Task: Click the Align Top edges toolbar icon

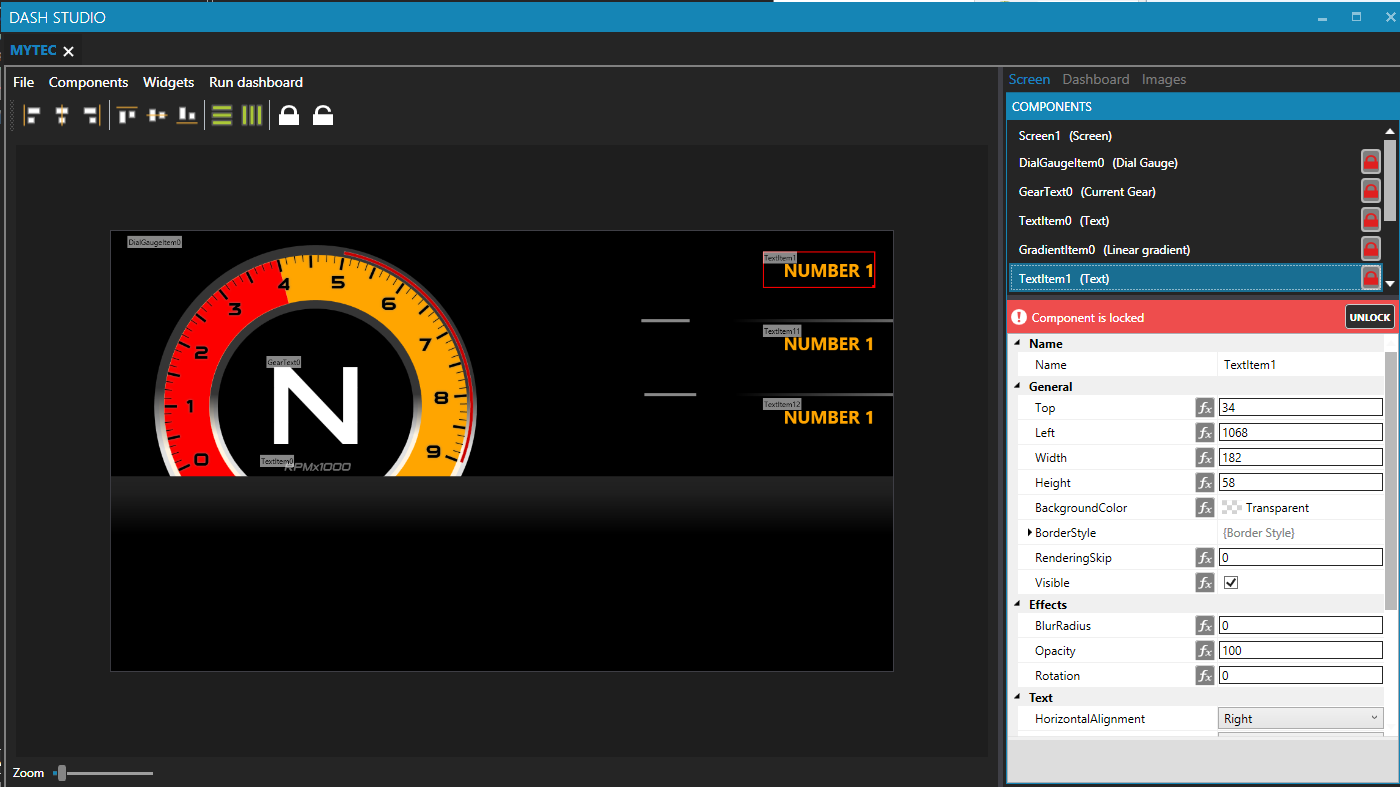Action: (x=127, y=115)
